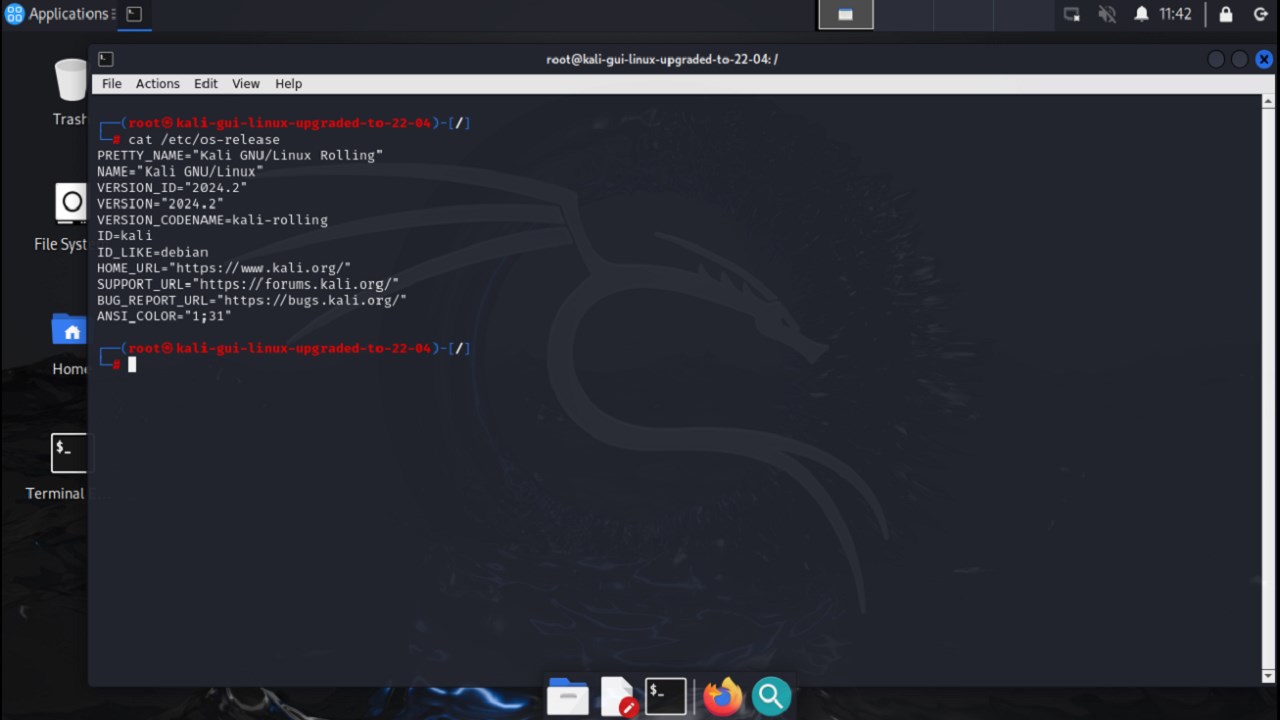Open the display settings tray icon
1280x720 pixels.
point(1072,14)
